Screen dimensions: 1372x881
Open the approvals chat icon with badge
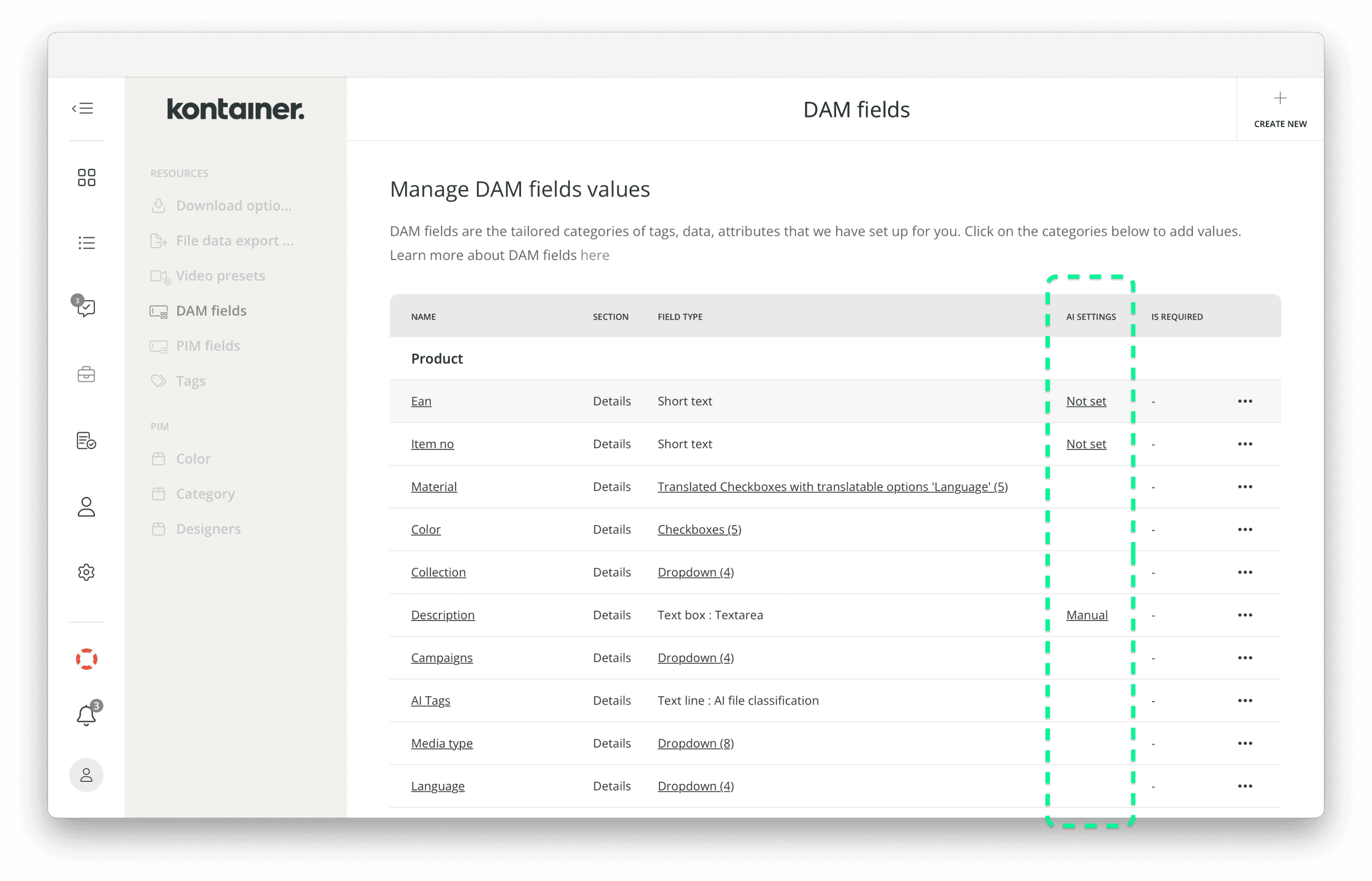(x=86, y=308)
